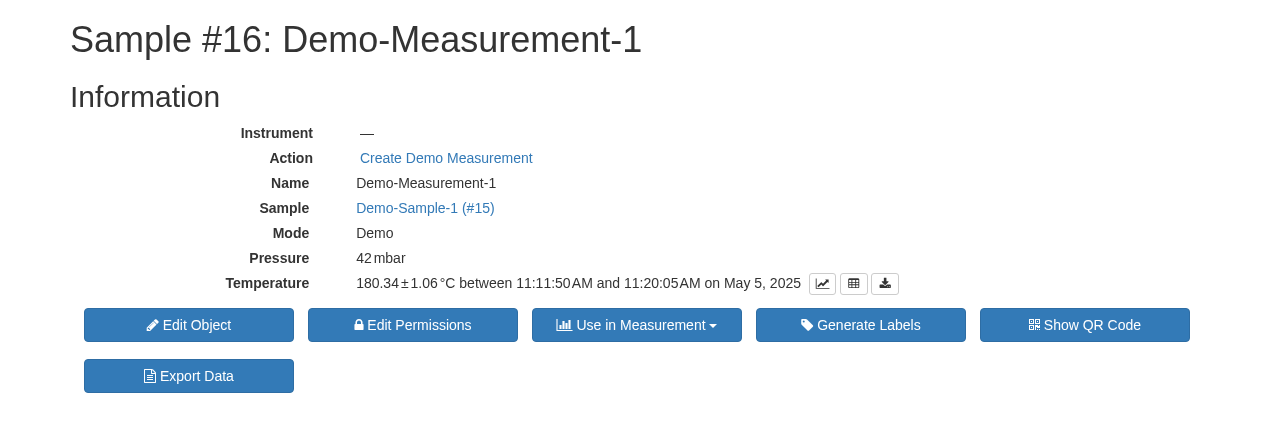The width and height of the screenshot is (1280, 428).
Task: Click the QR icon on Show QR Code
Action: (x=1034, y=325)
